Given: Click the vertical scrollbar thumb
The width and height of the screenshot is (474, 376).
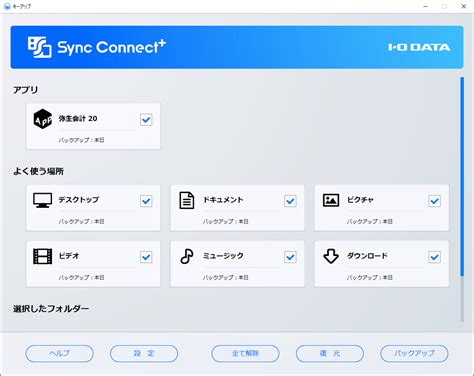Looking at the screenshot, I should click(462, 177).
